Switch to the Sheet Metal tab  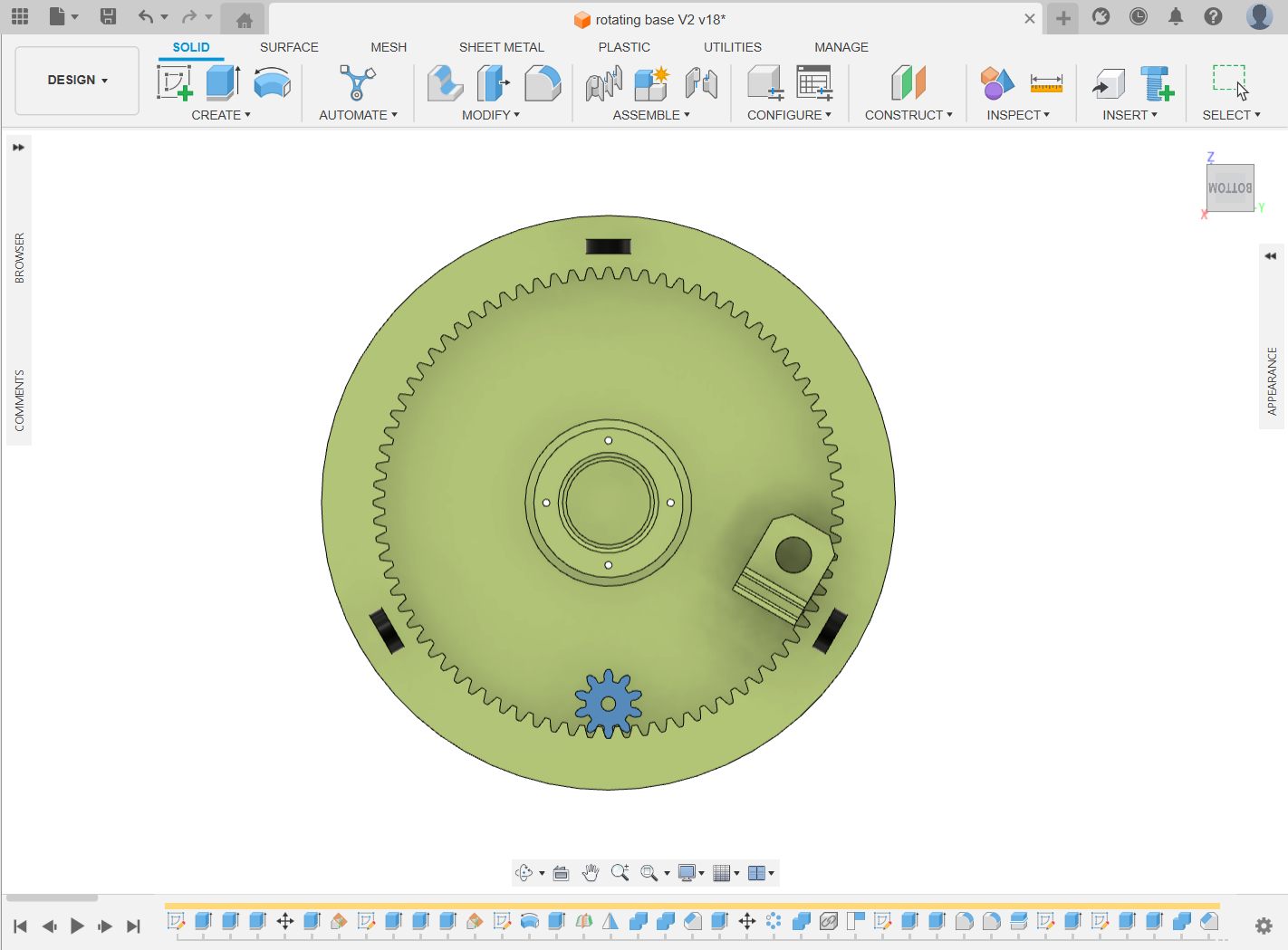pos(501,47)
